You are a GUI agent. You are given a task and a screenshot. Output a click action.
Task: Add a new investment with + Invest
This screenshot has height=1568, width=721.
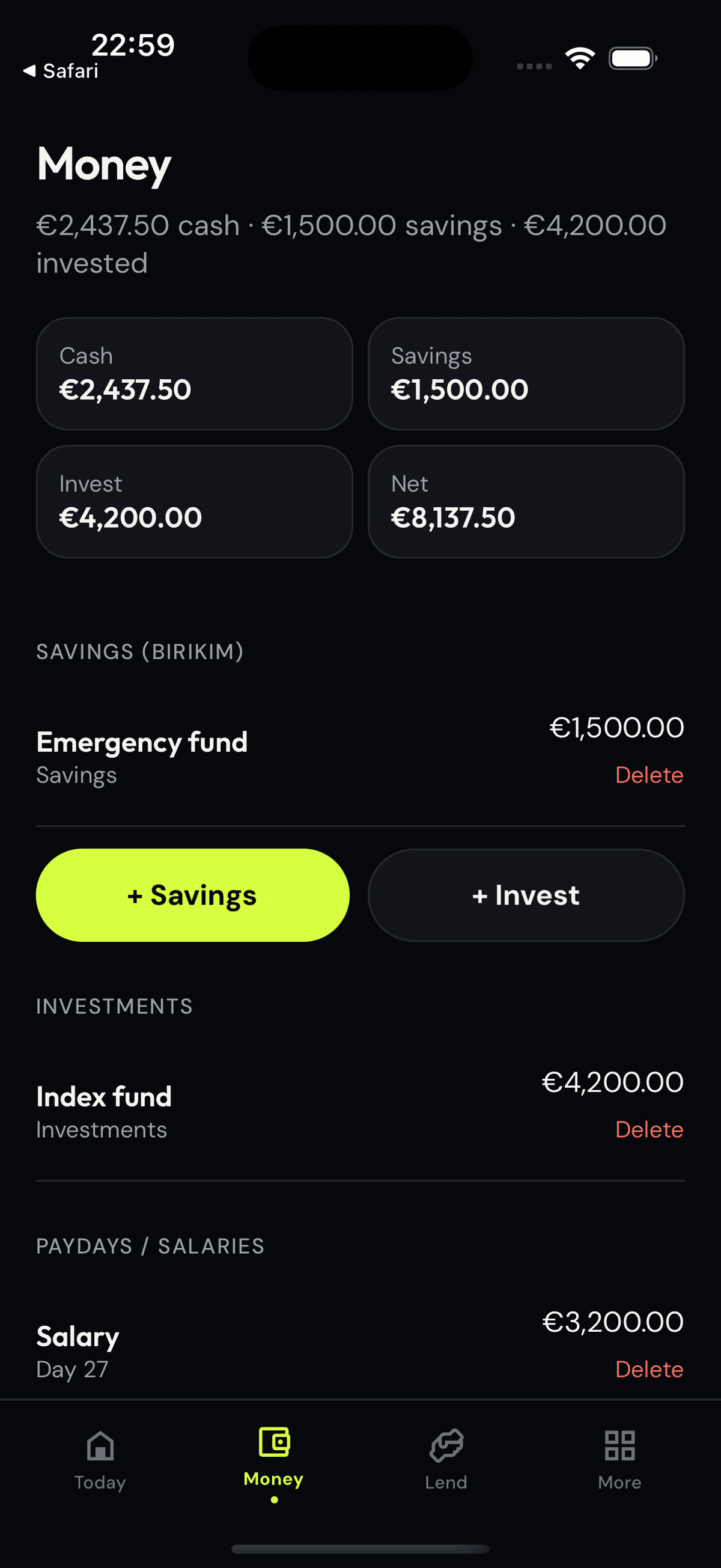[526, 895]
